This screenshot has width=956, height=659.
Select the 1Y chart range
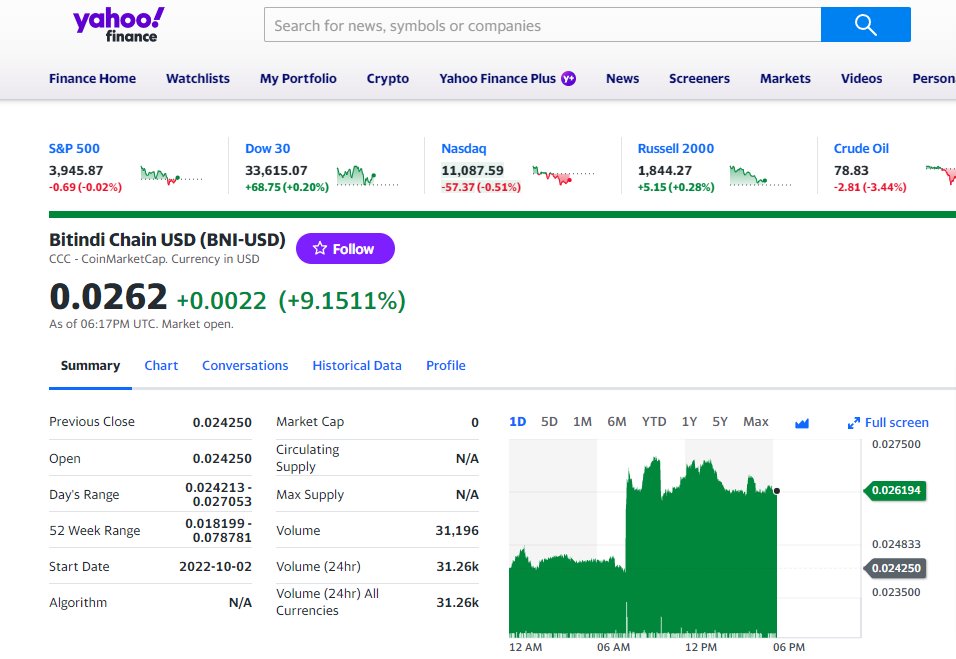(x=689, y=422)
